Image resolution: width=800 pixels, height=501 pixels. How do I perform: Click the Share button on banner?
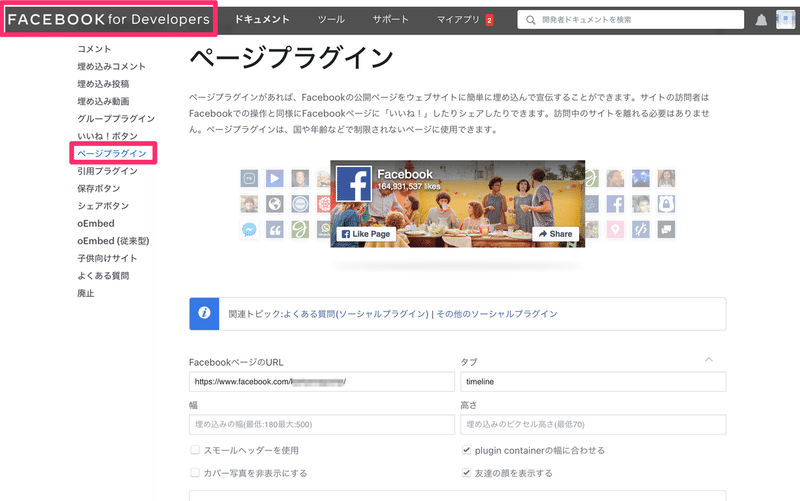pyautogui.click(x=556, y=234)
